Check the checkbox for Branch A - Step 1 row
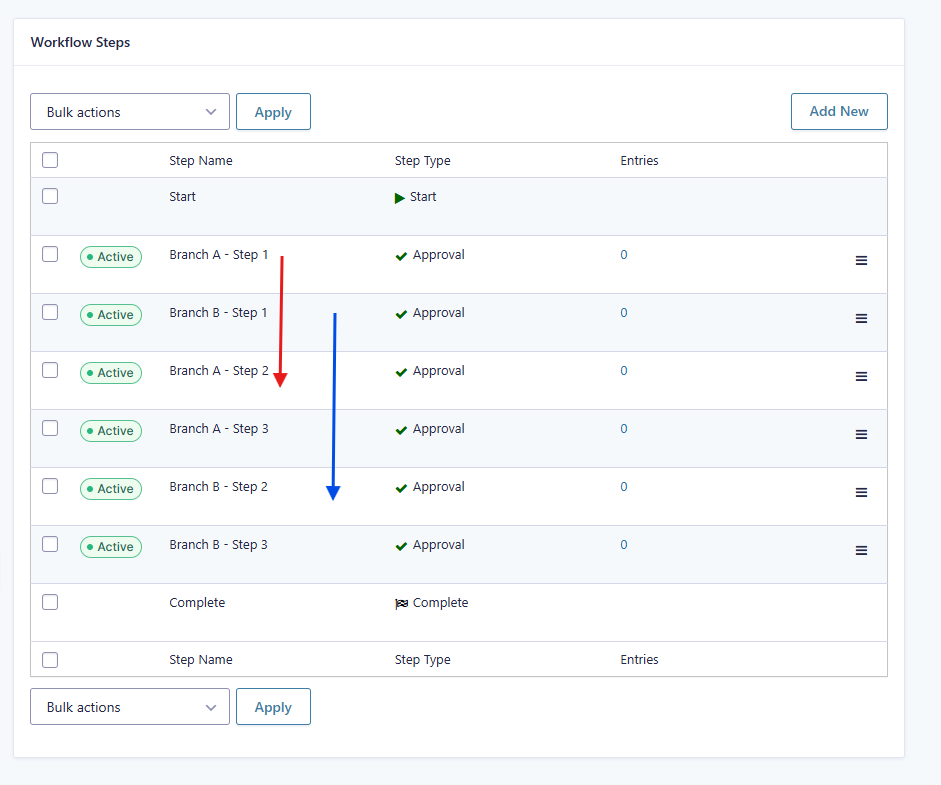The width and height of the screenshot is (941, 785). pyautogui.click(x=50, y=254)
